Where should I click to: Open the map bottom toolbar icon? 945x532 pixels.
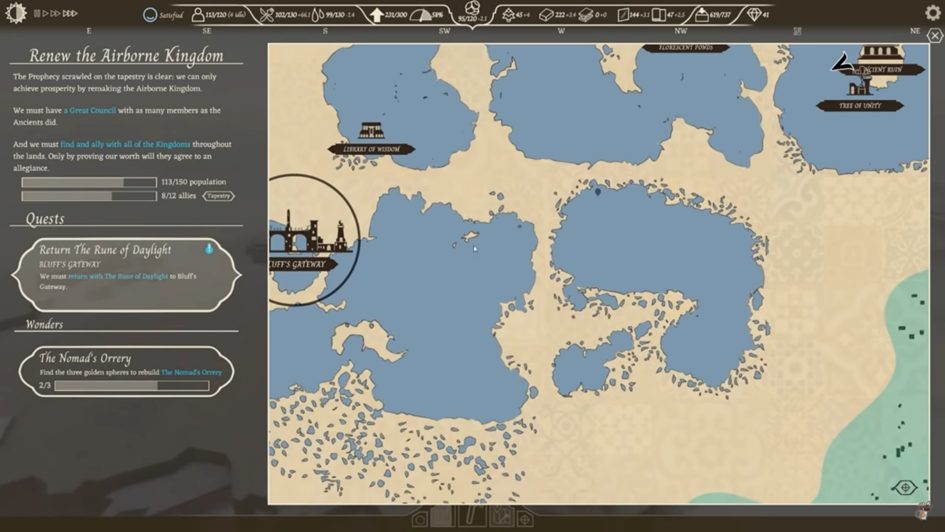point(501,516)
